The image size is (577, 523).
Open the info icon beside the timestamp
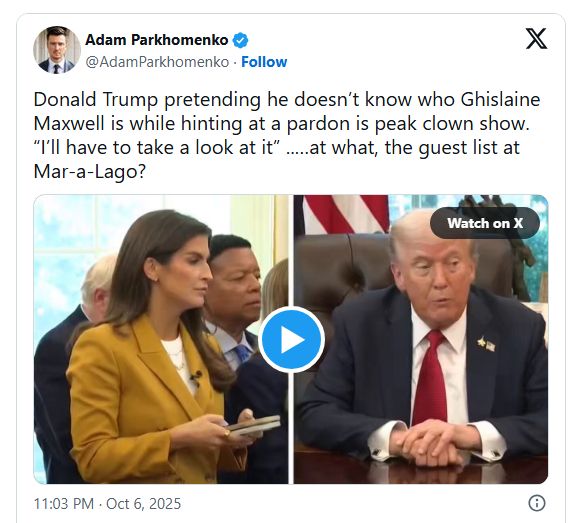point(537,503)
